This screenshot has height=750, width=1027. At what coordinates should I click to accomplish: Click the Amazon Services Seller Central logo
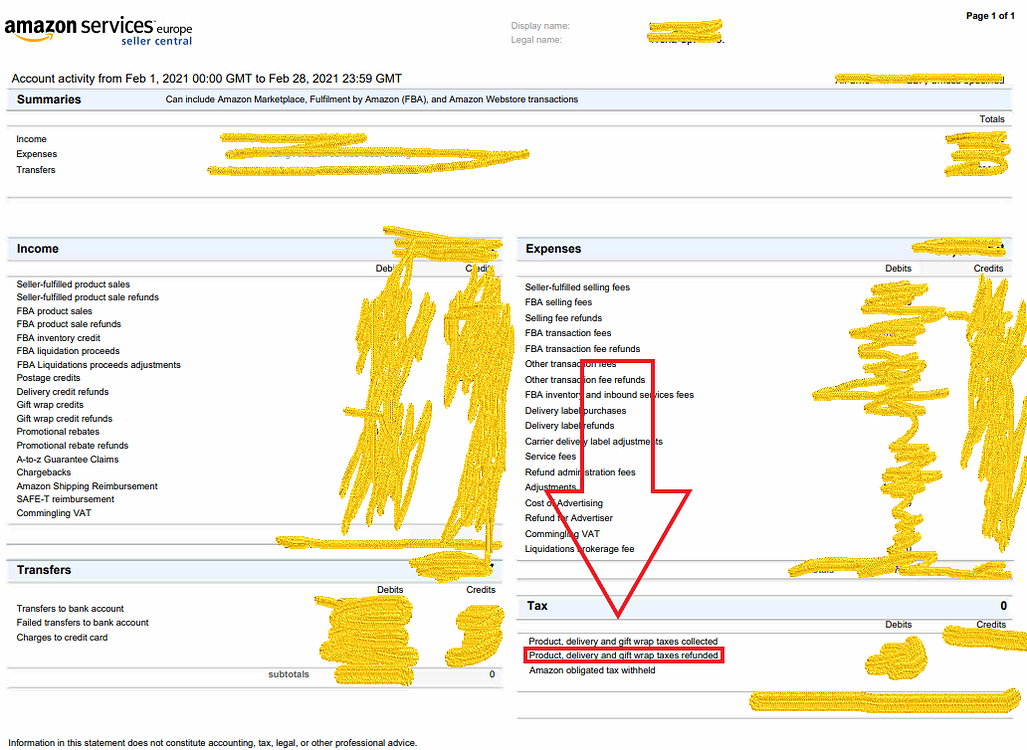pyautogui.click(x=97, y=29)
